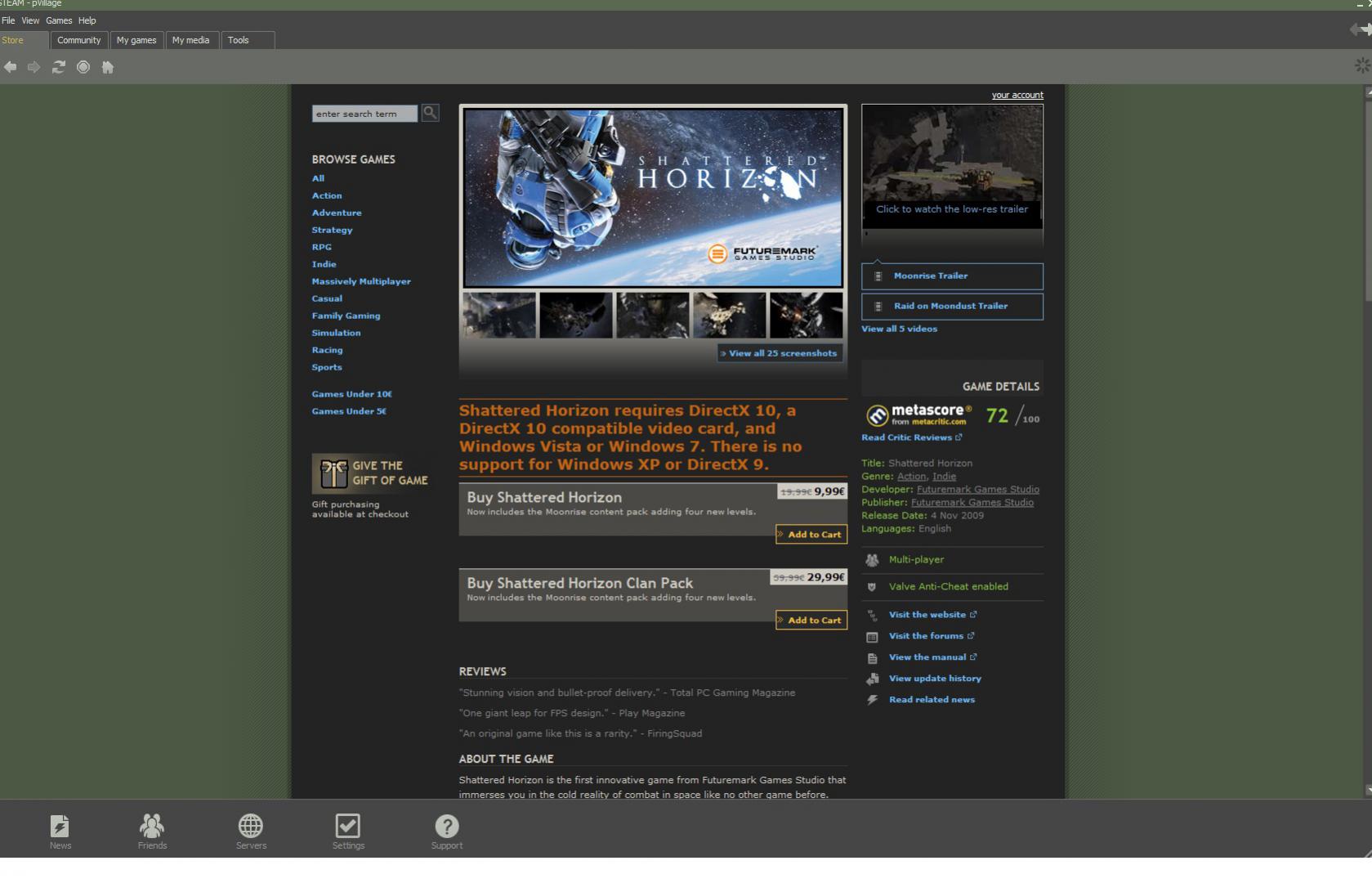Screen dimensions: 1372x883
Task: Click the search term input field
Action: (364, 114)
